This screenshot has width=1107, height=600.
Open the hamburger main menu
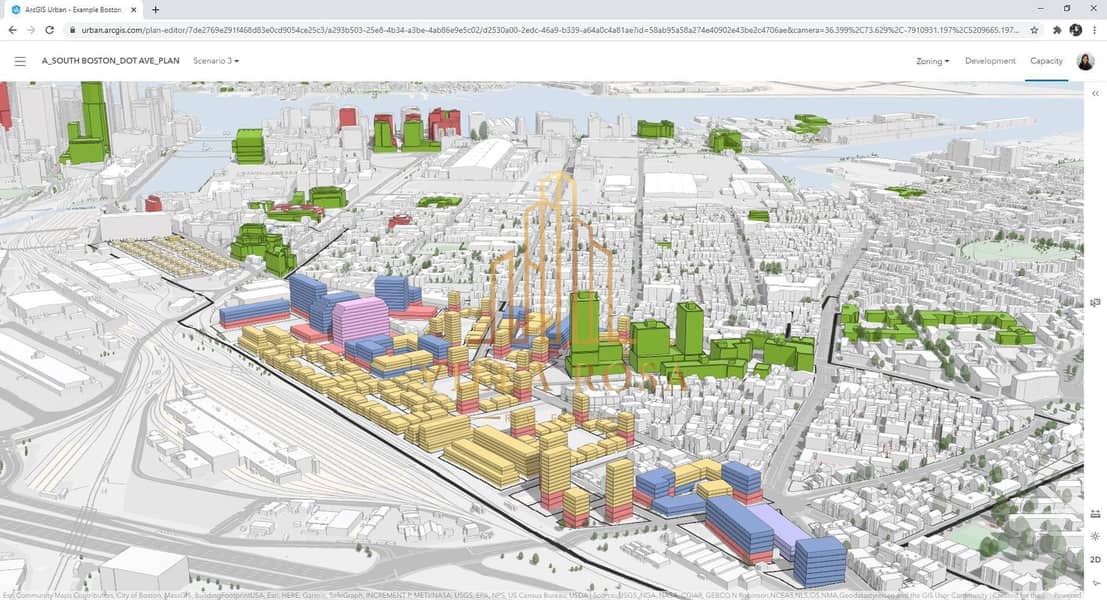(x=20, y=61)
